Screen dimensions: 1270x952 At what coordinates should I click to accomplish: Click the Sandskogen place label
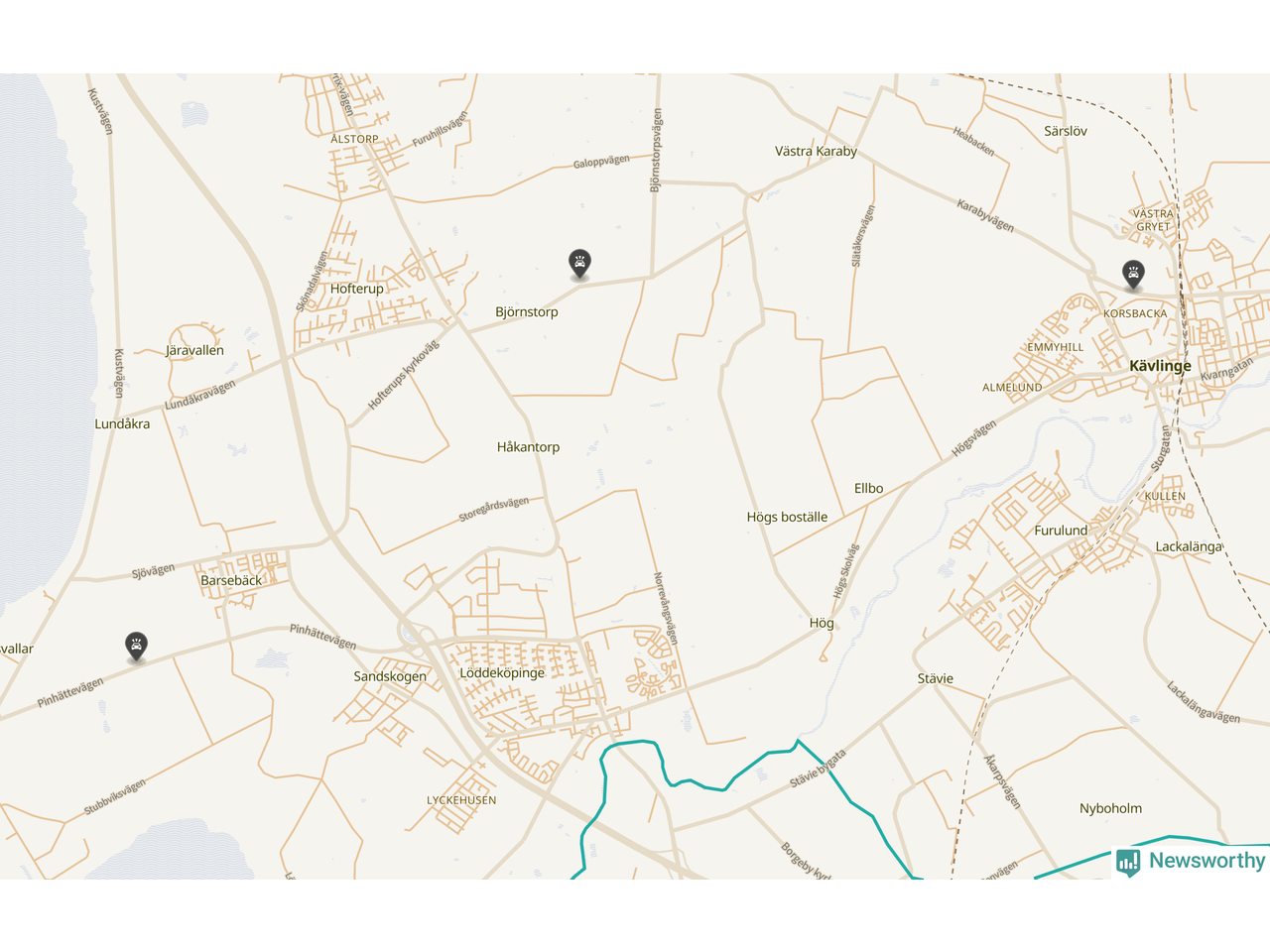pos(390,677)
